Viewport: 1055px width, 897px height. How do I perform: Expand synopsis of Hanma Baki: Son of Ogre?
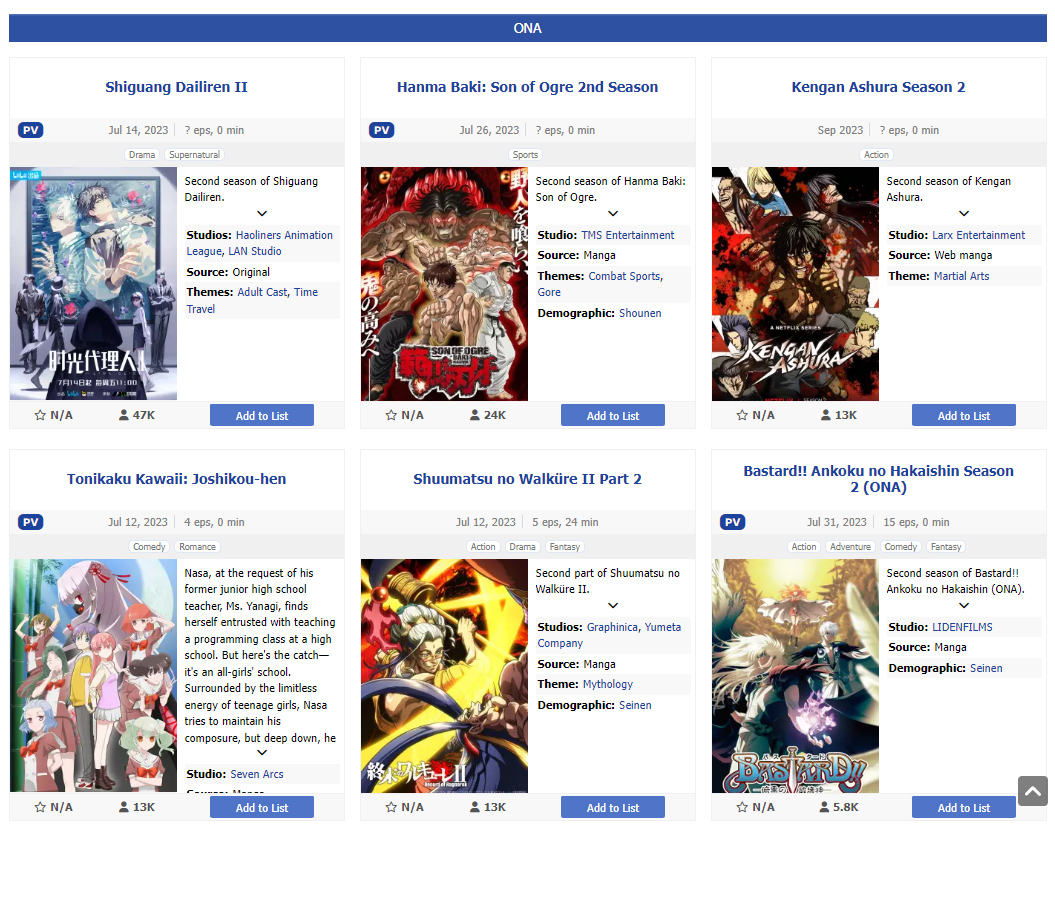(613, 213)
